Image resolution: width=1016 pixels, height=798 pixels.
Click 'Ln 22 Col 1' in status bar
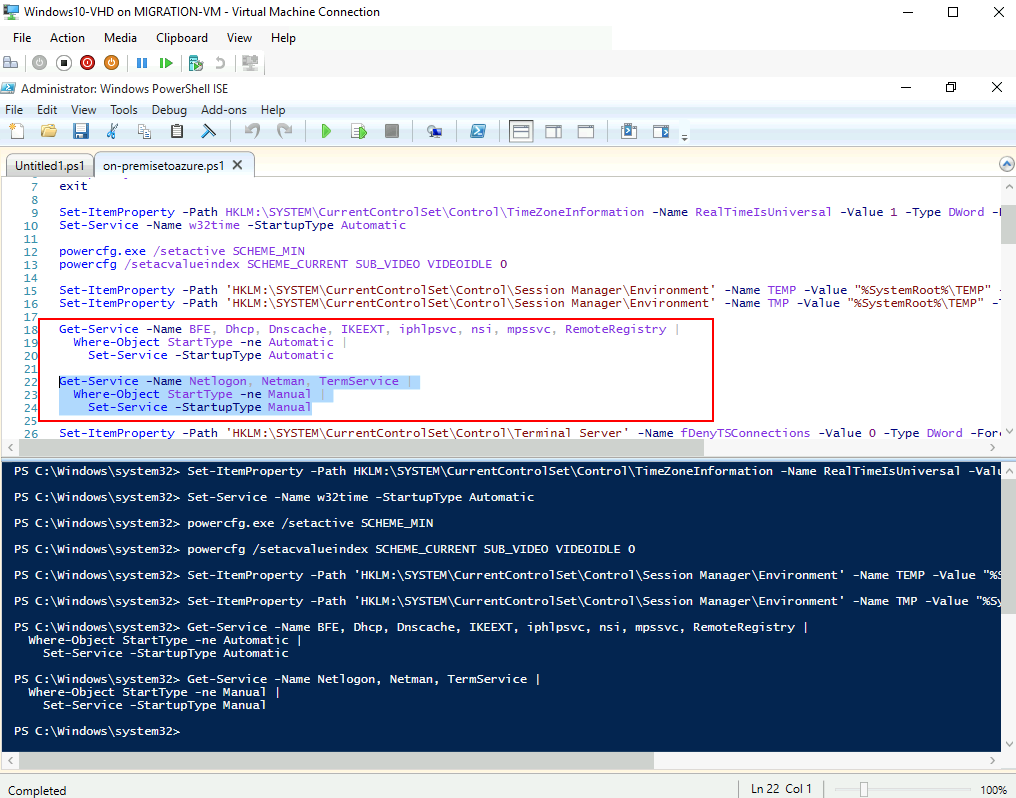click(x=781, y=789)
